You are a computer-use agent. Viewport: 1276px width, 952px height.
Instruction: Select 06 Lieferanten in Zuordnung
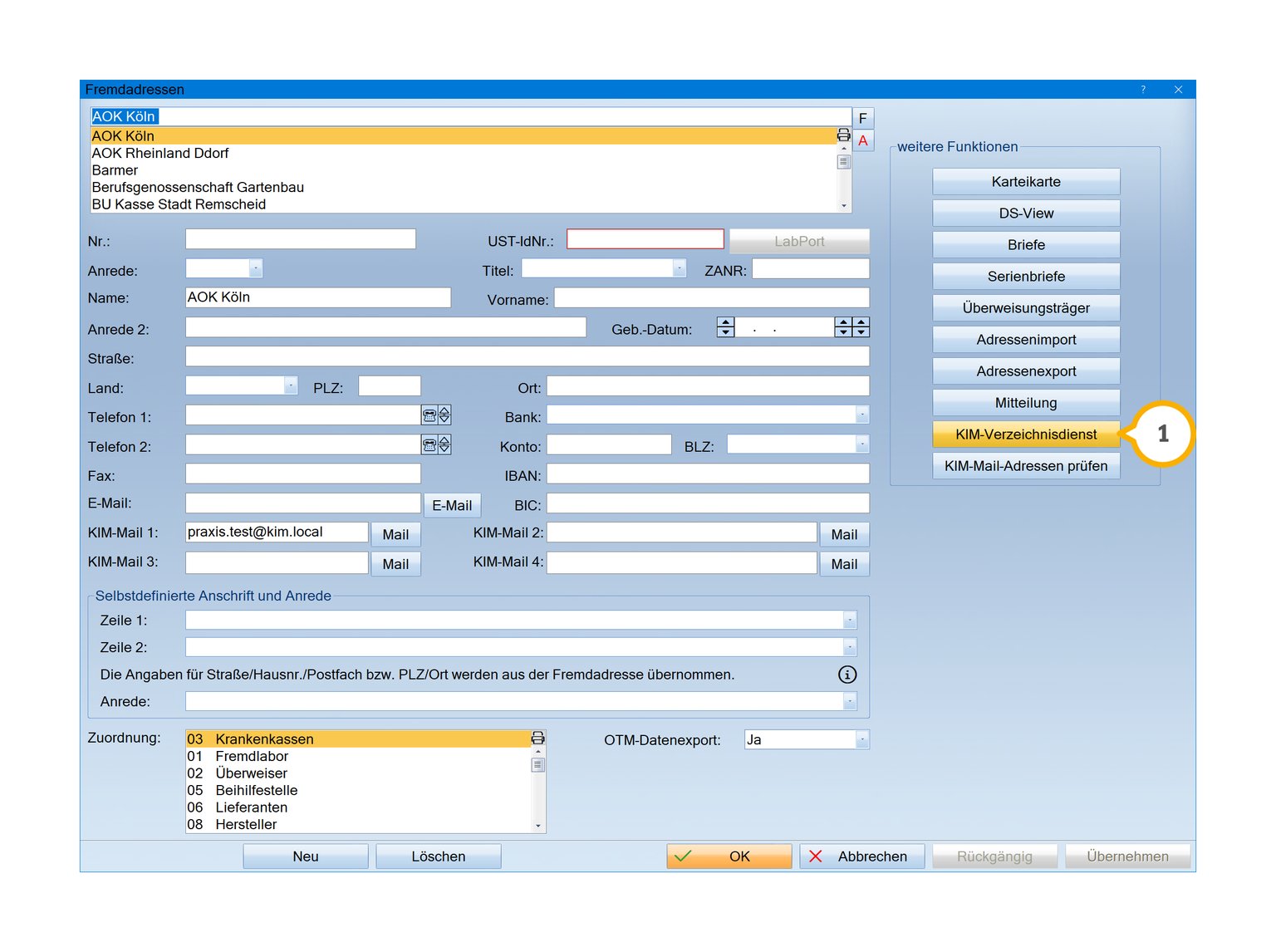click(x=358, y=807)
